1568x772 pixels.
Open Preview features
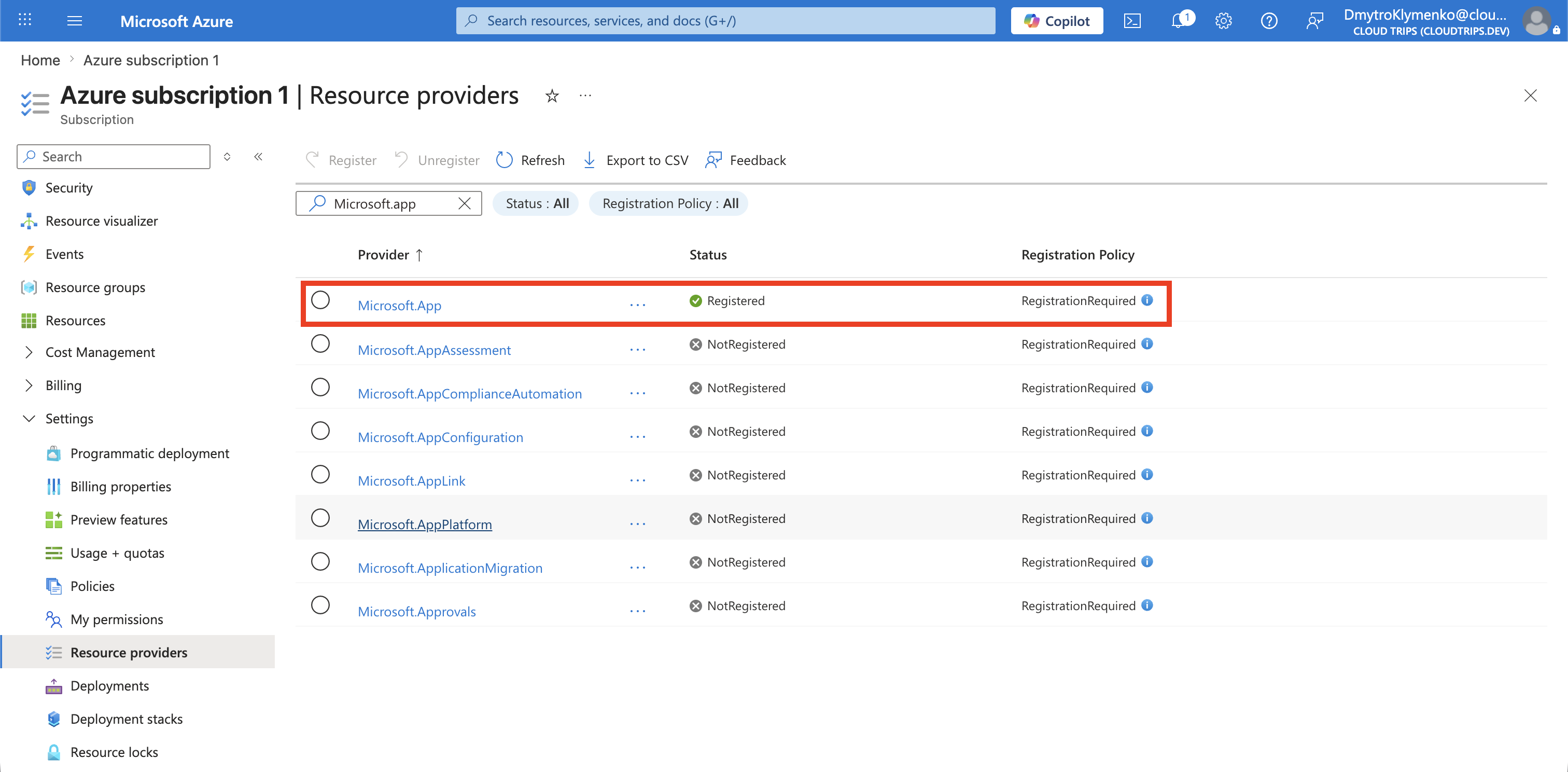click(119, 520)
